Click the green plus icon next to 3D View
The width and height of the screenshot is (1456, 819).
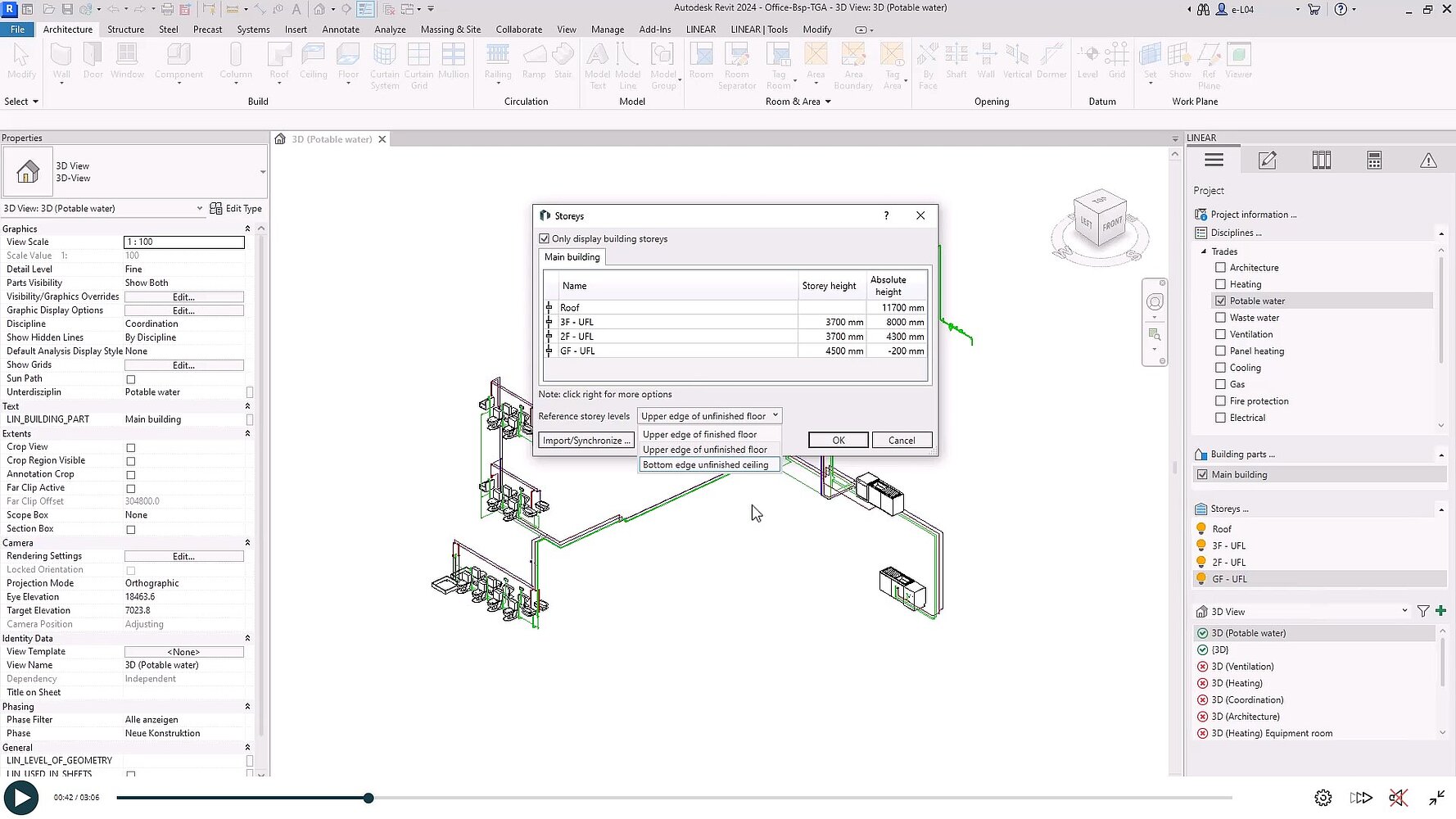tap(1440, 611)
